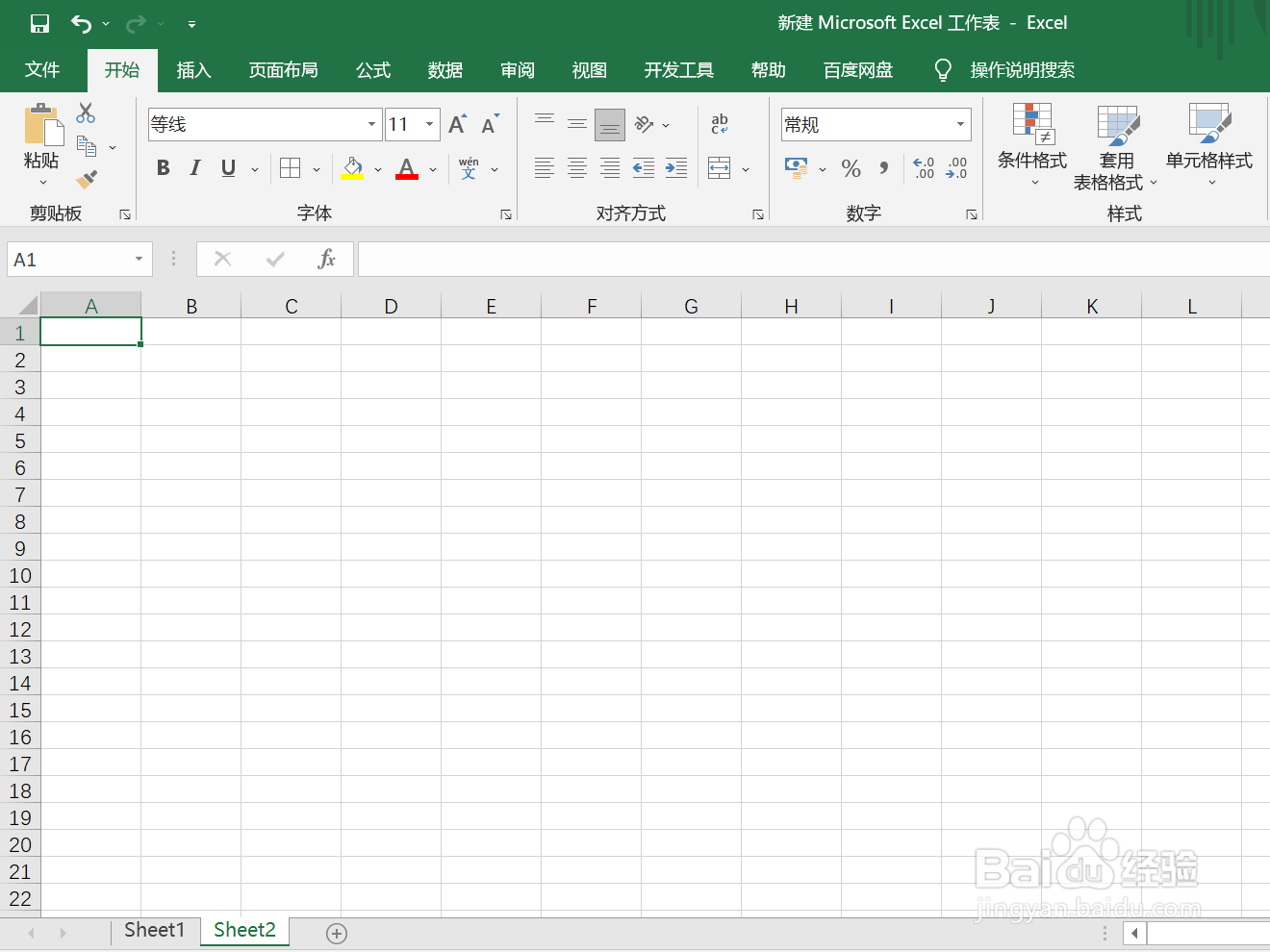This screenshot has width=1270, height=952.
Task: Click the Increase Decimal icon
Action: pos(924,168)
